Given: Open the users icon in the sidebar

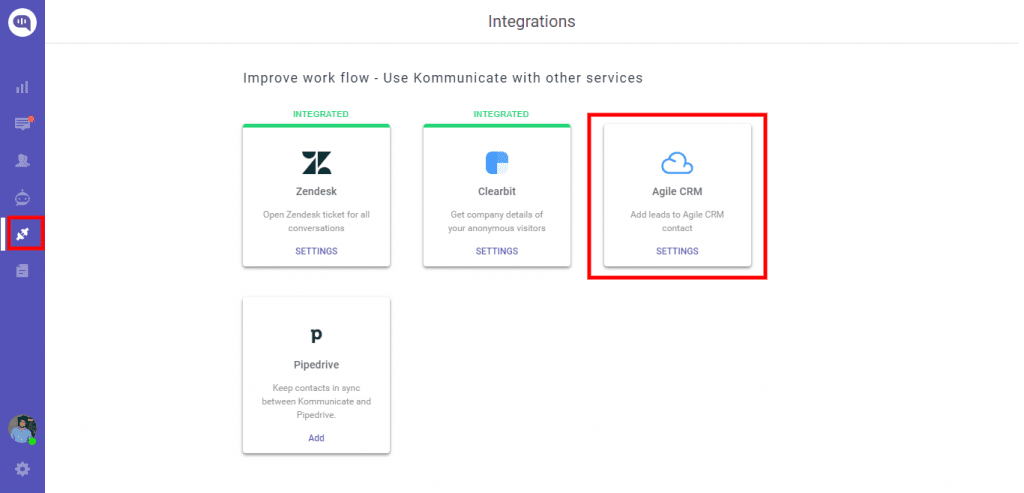Looking at the screenshot, I should pyautogui.click(x=22, y=161).
